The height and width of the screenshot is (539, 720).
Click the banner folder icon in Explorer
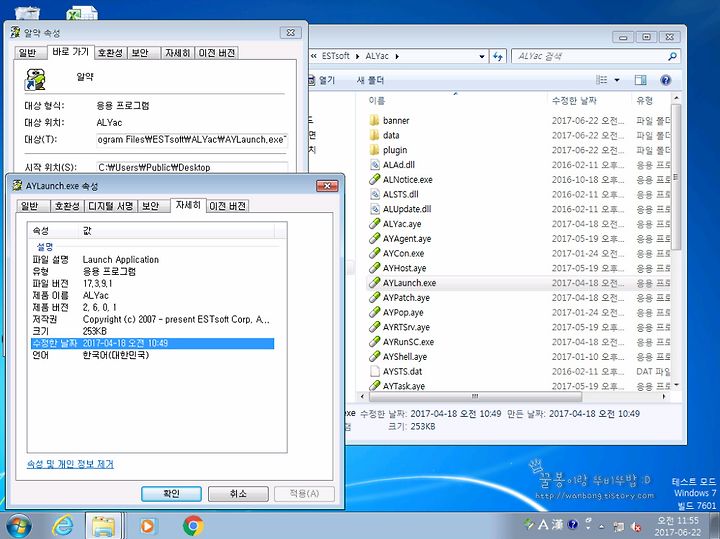(375, 120)
